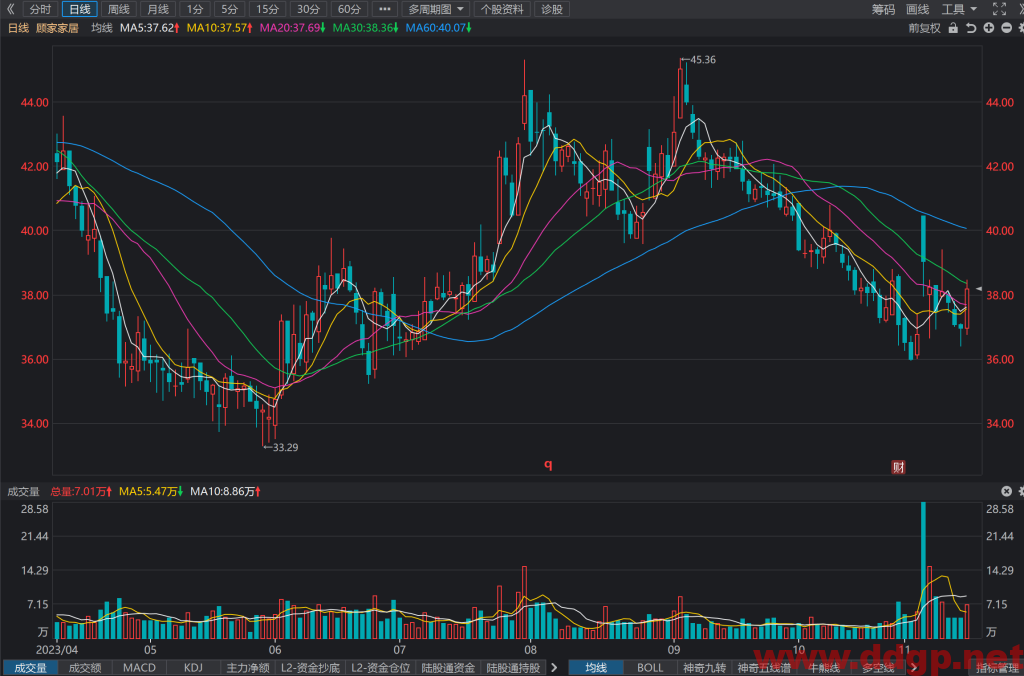Open chart settings gear icon at top right

[x=1021, y=28]
